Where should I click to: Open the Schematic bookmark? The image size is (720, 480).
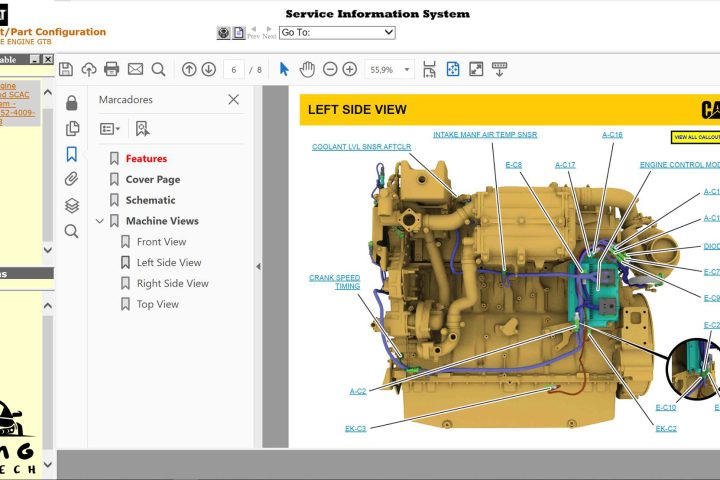point(151,200)
